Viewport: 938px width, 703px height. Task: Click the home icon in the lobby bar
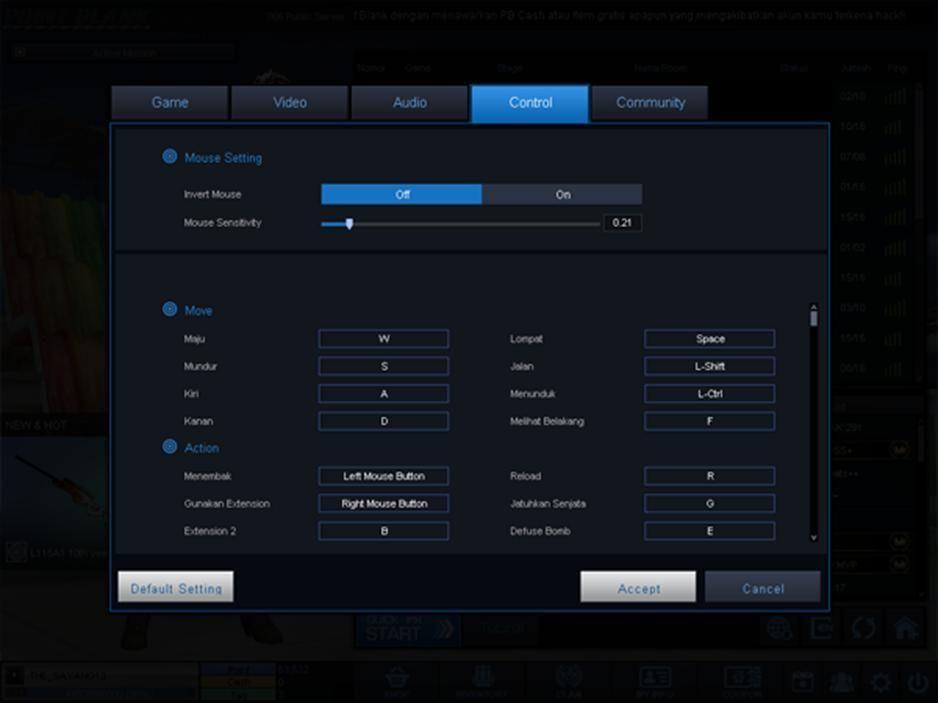tap(905, 629)
